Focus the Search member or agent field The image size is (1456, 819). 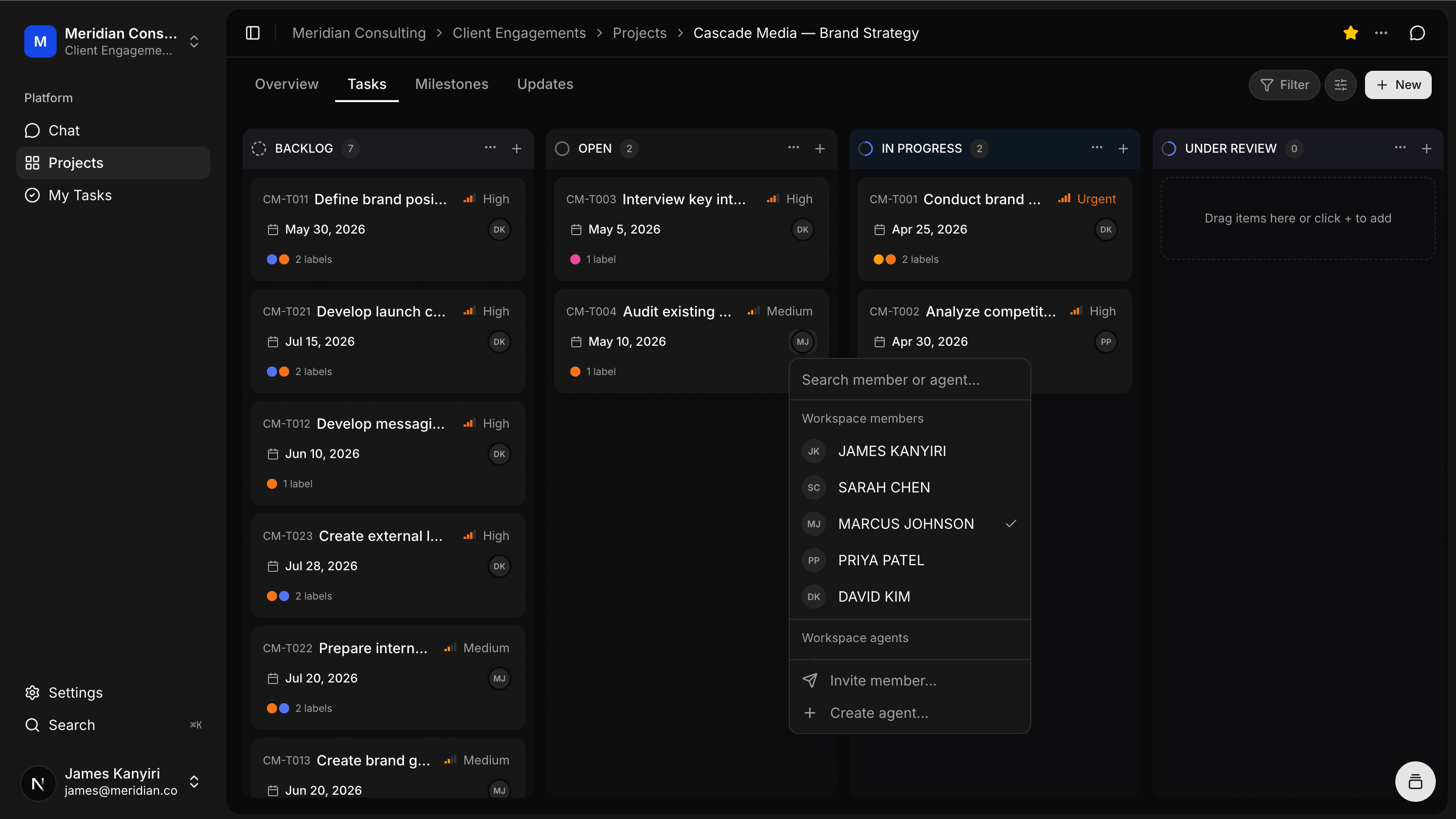coord(909,380)
